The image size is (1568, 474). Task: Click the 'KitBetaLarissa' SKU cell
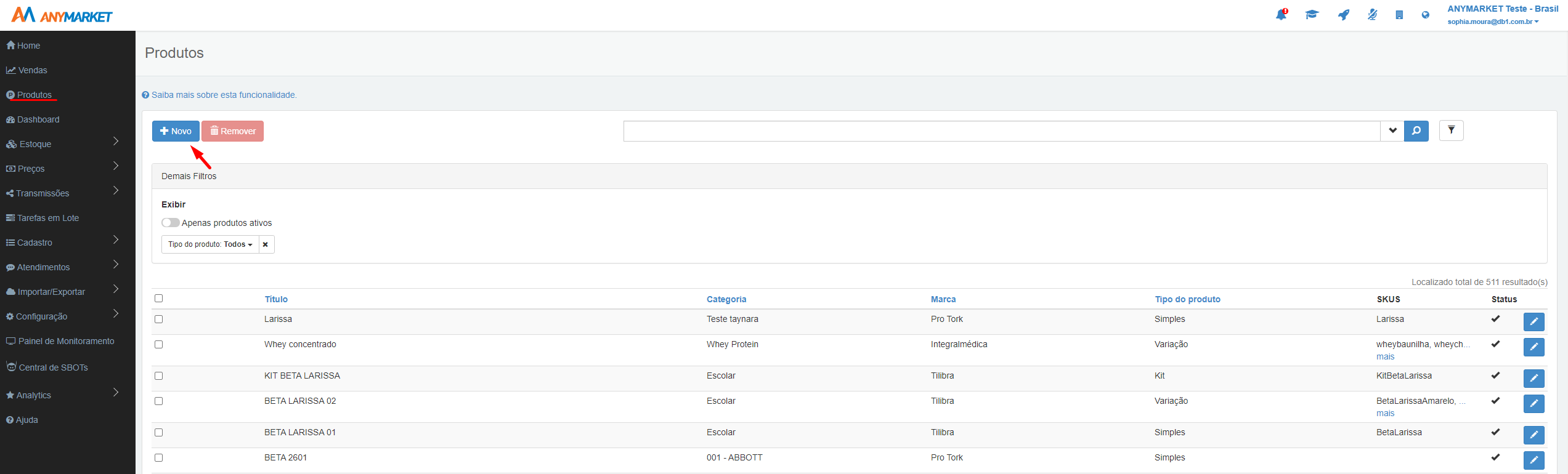pos(1403,376)
